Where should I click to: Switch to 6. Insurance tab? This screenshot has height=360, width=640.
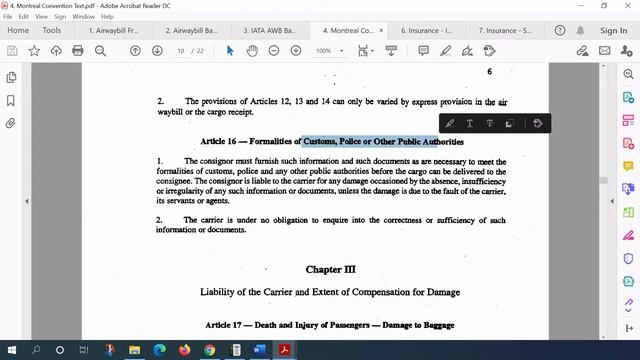(427, 31)
